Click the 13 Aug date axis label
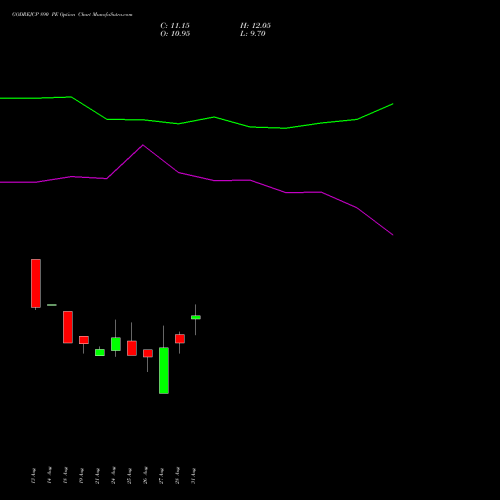This screenshot has width=500, height=500. coord(33,476)
